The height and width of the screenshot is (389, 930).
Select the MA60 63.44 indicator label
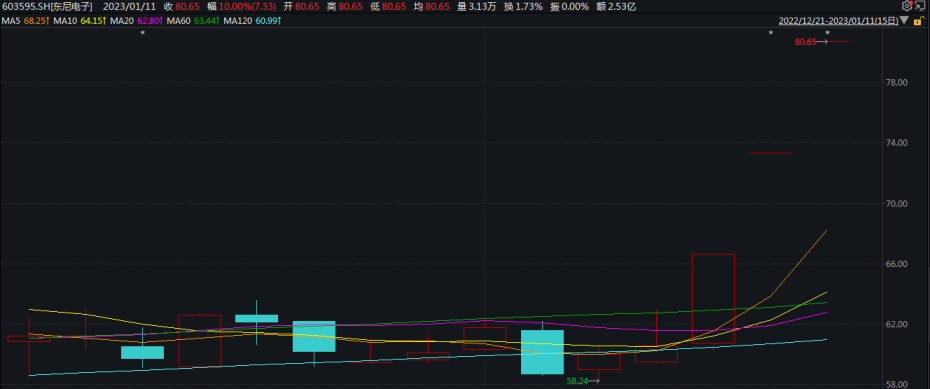193,21
